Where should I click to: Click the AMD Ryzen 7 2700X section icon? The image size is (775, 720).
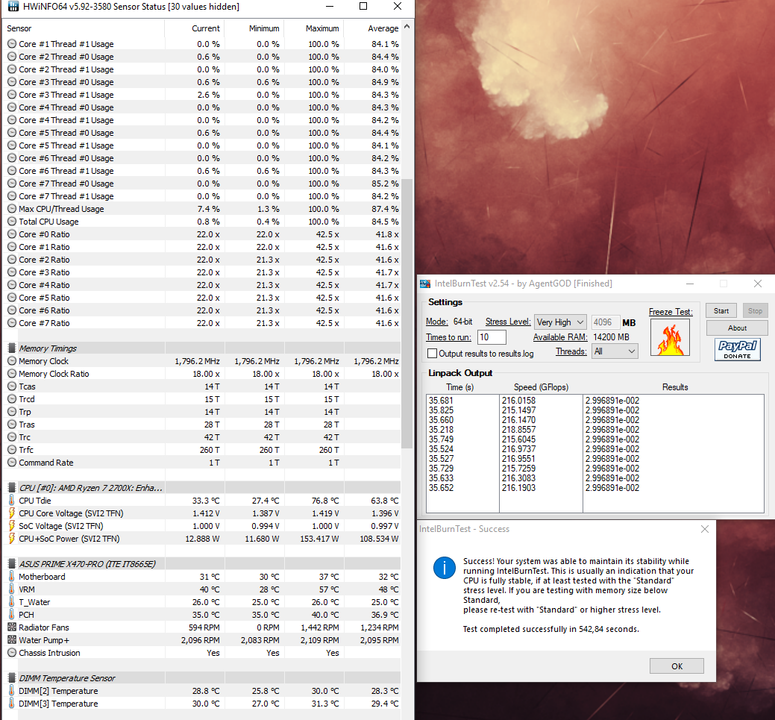coord(12,488)
